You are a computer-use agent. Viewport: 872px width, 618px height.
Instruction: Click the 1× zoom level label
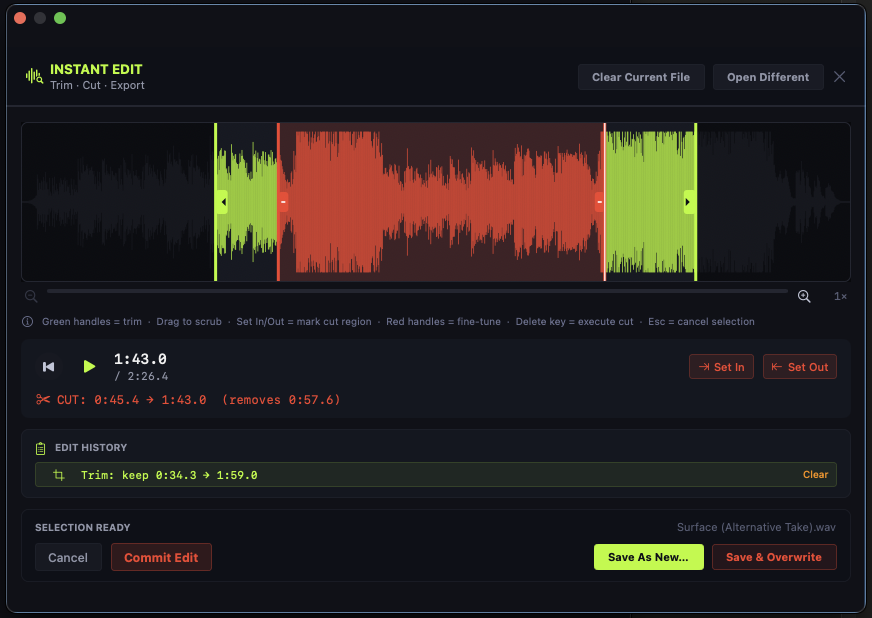pyautogui.click(x=840, y=296)
